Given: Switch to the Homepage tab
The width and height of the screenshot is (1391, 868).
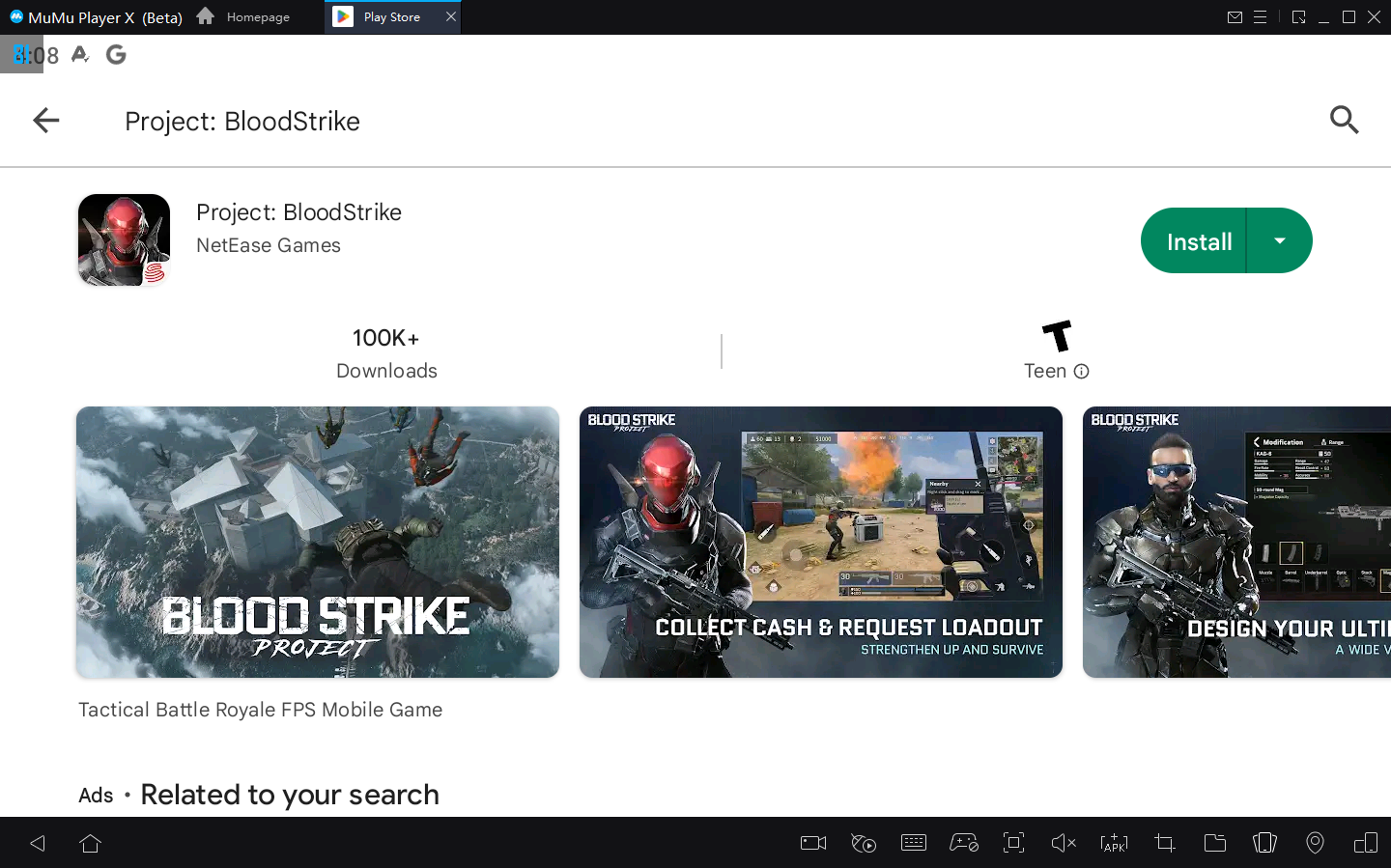Looking at the screenshot, I should (x=243, y=17).
